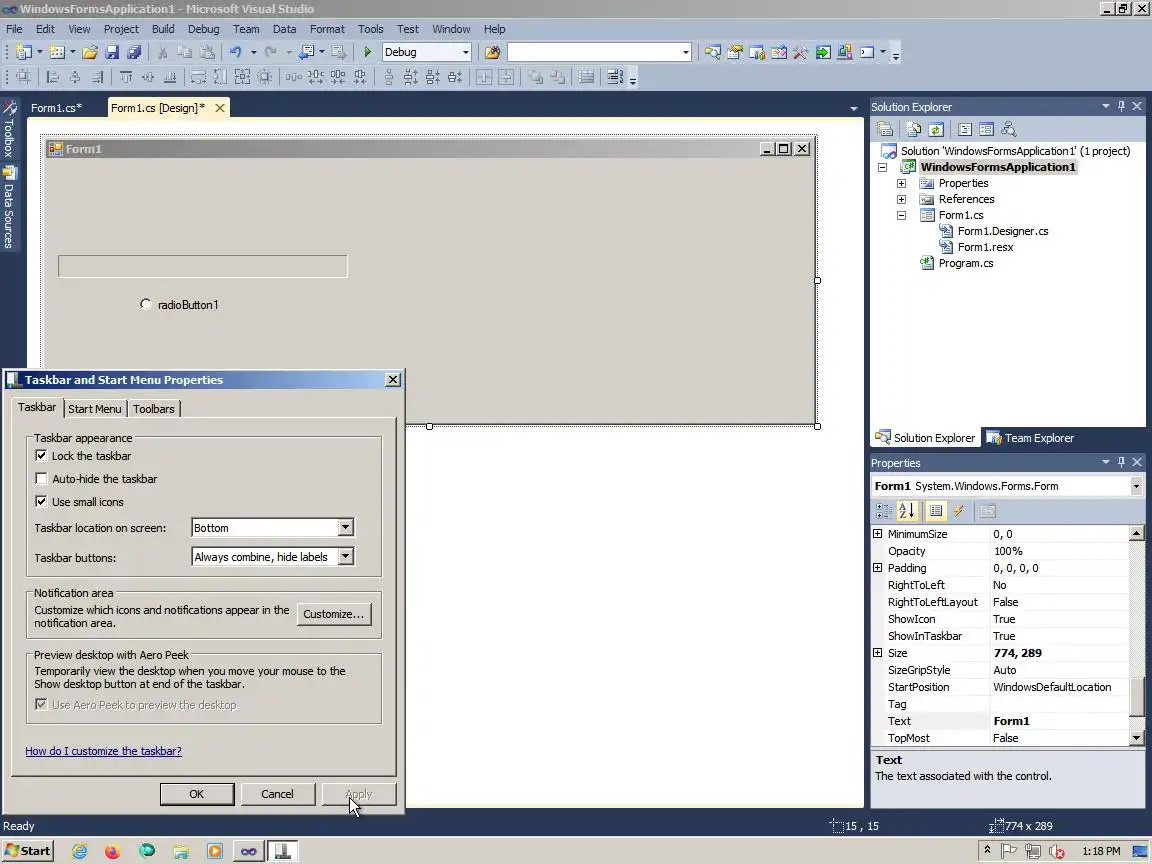Viewport: 1152px width, 864px height.
Task: Click the Text property value Form1
Action: pos(1012,721)
